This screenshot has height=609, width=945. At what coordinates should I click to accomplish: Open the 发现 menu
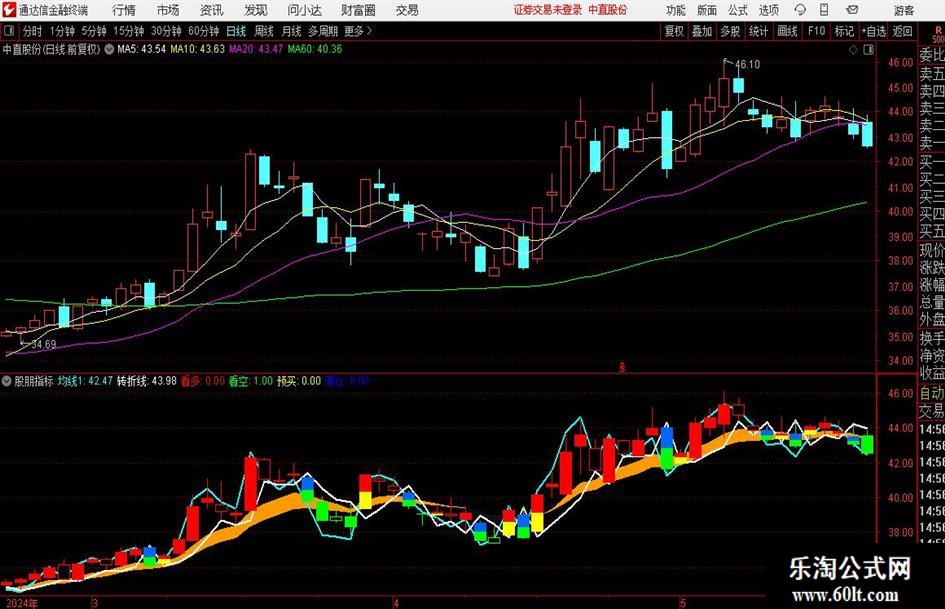256,10
